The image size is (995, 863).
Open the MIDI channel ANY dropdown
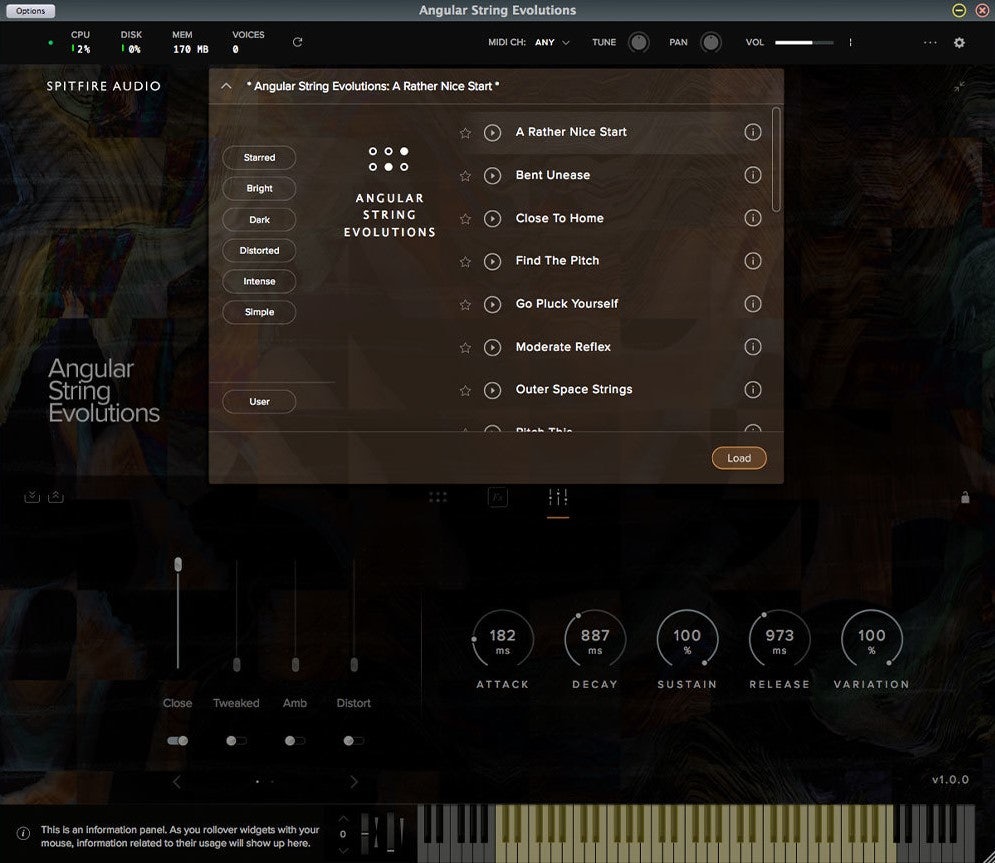point(552,43)
